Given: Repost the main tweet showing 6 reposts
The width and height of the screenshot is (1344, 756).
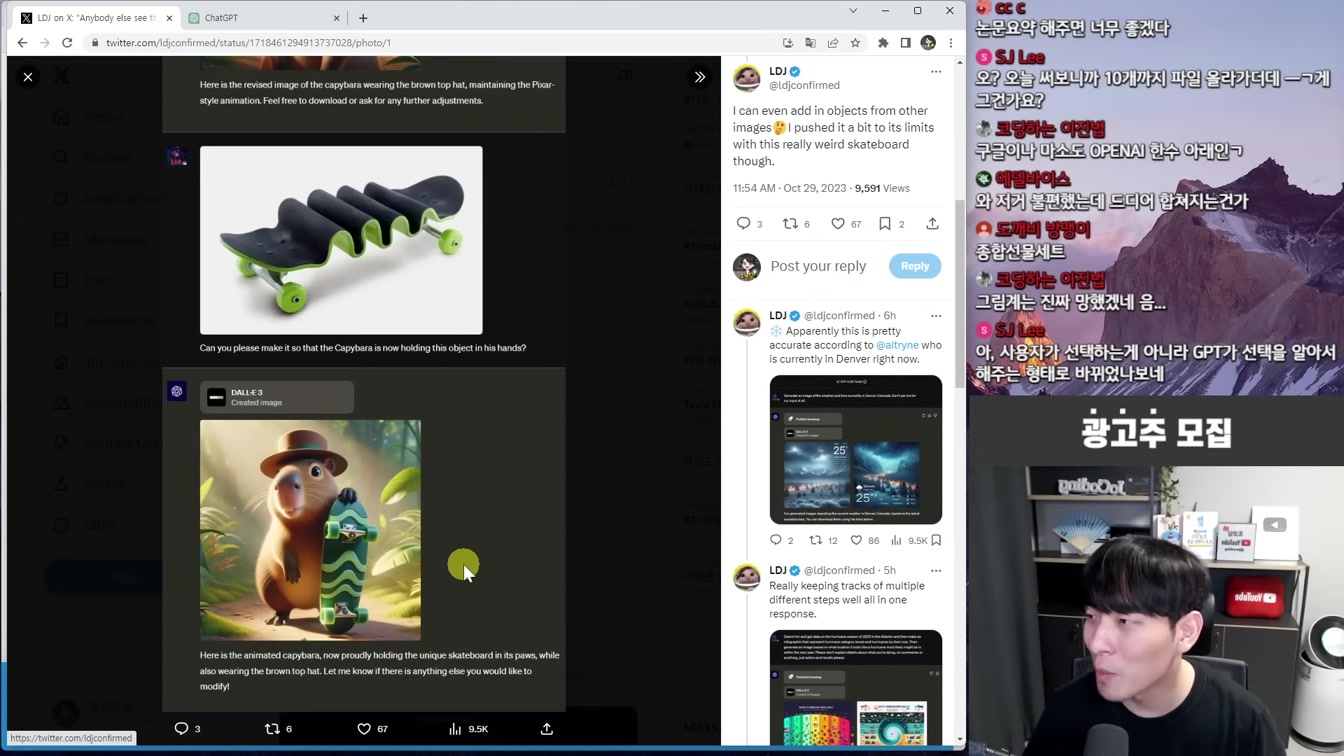Looking at the screenshot, I should coord(790,224).
